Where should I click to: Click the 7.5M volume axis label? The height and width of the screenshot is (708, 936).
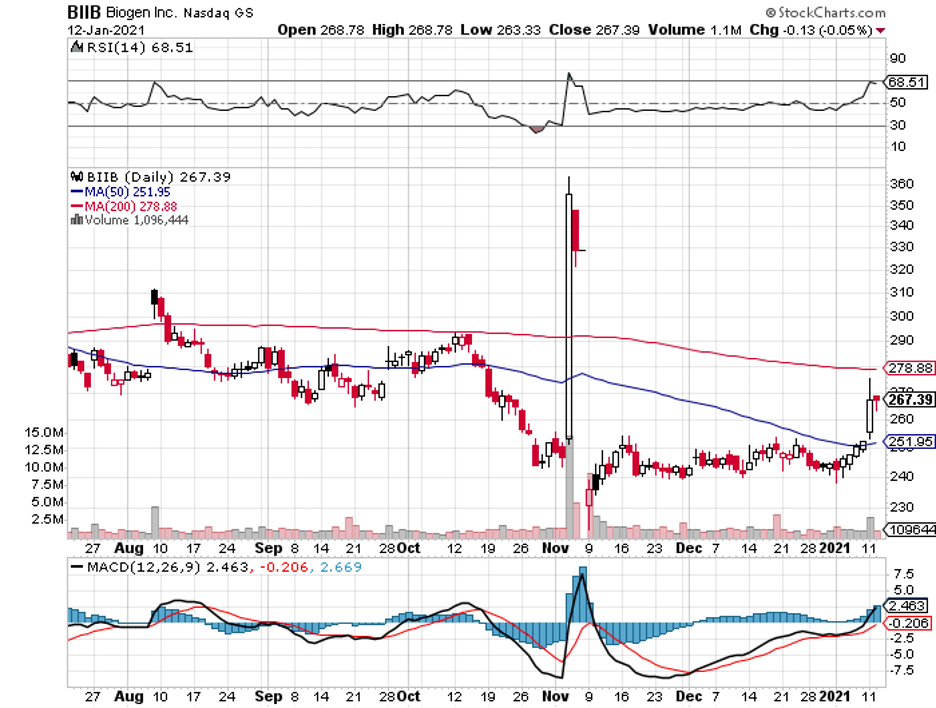click(x=47, y=484)
